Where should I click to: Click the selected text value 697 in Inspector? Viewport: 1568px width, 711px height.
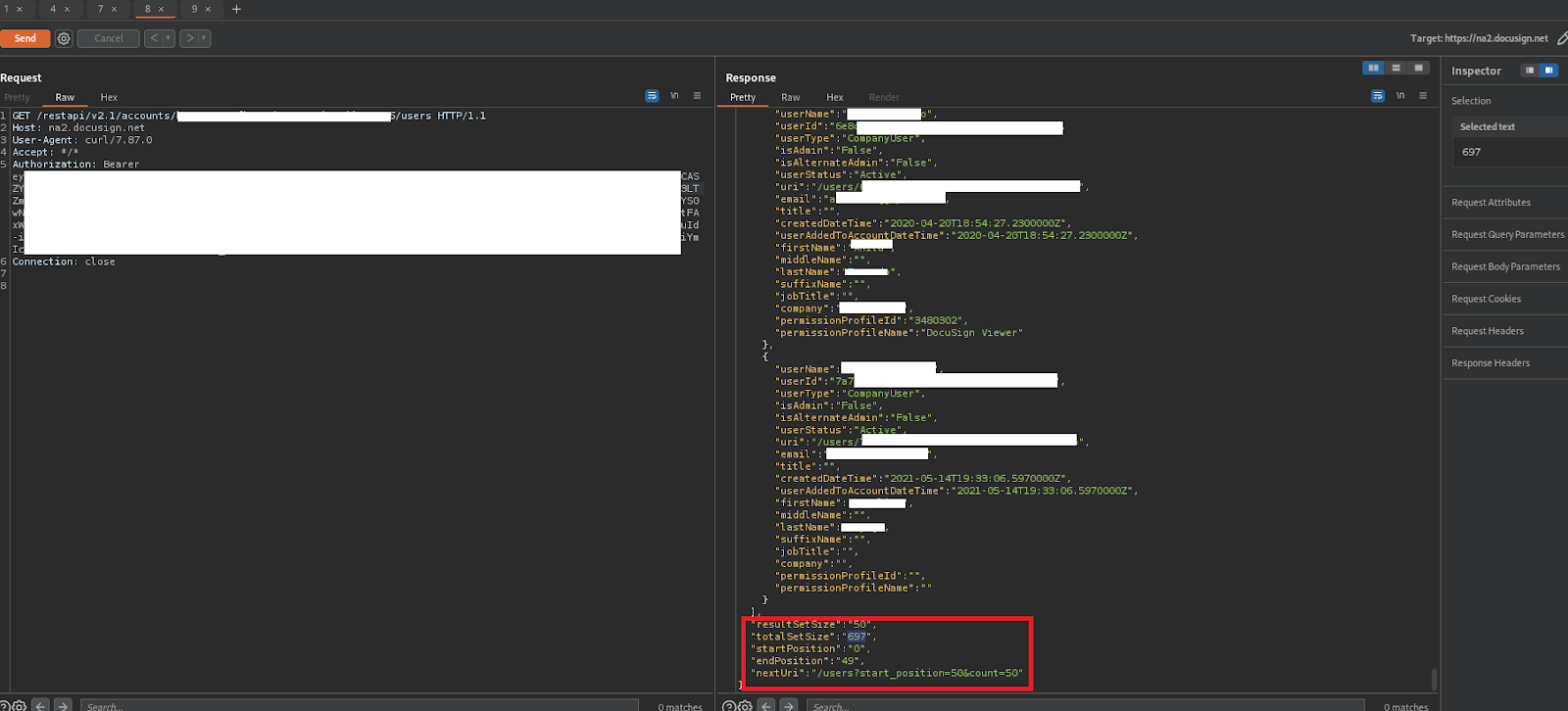(x=1471, y=152)
